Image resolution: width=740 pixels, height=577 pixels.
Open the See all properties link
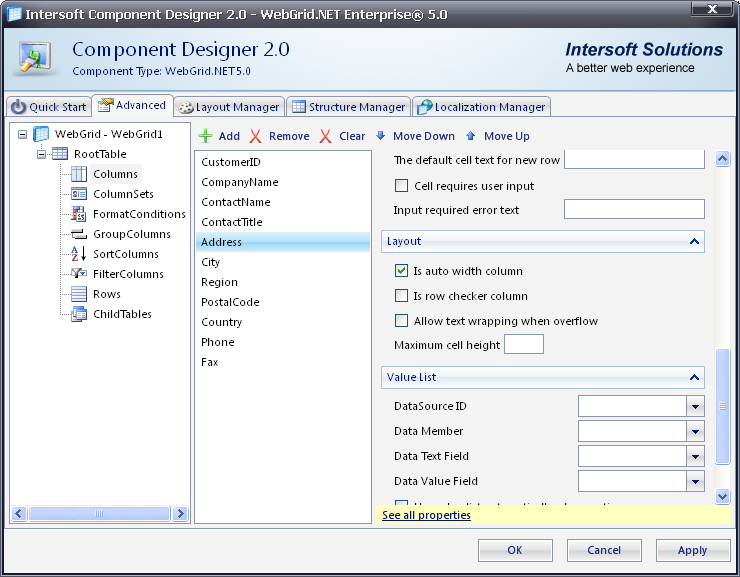point(426,515)
